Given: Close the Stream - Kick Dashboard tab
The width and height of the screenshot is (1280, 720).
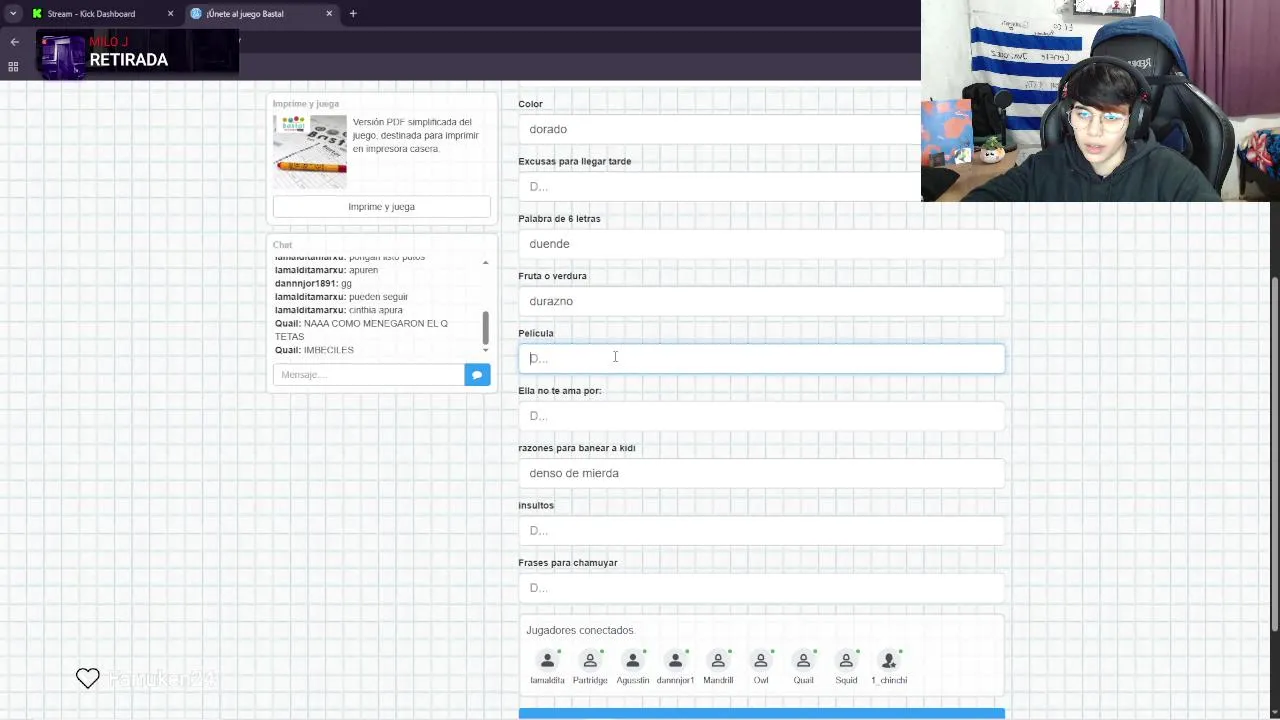Looking at the screenshot, I should pos(170,13).
